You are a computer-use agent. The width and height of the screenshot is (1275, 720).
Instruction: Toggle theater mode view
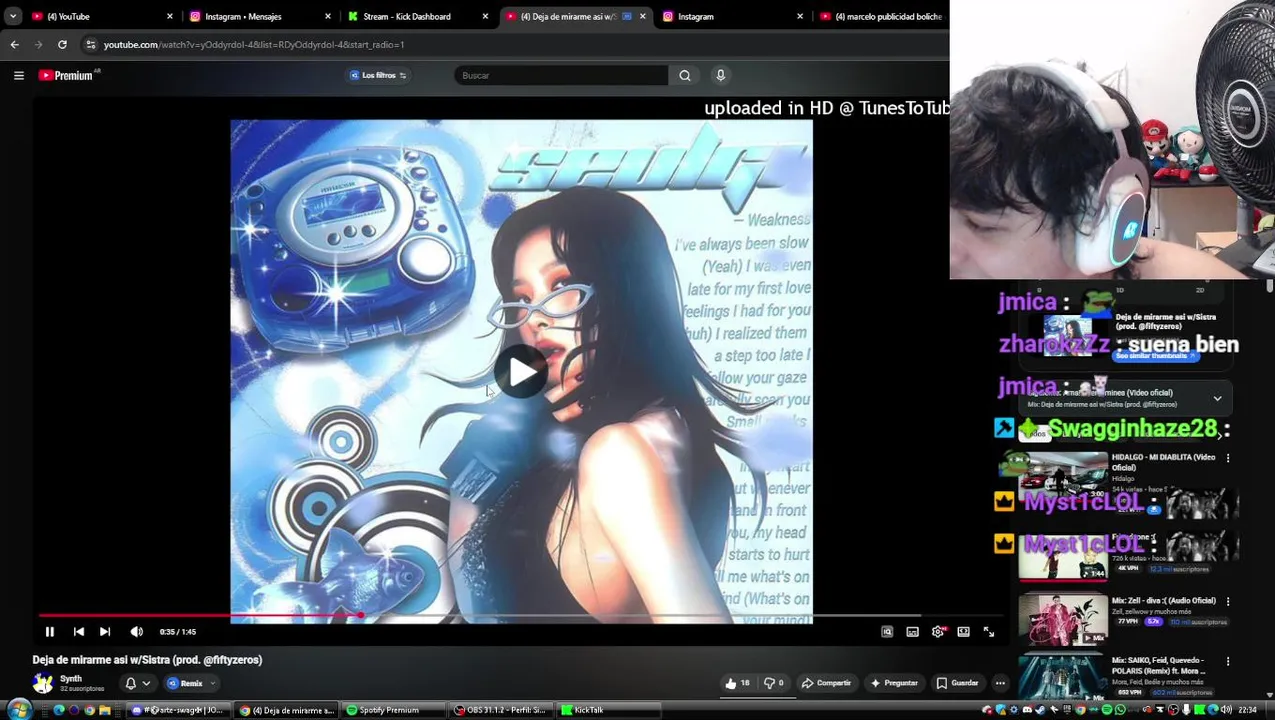(x=963, y=632)
